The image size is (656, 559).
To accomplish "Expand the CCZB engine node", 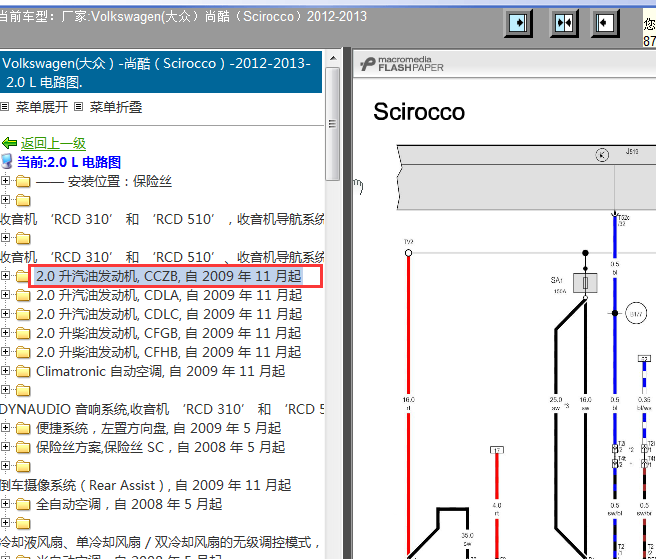I will (5, 276).
